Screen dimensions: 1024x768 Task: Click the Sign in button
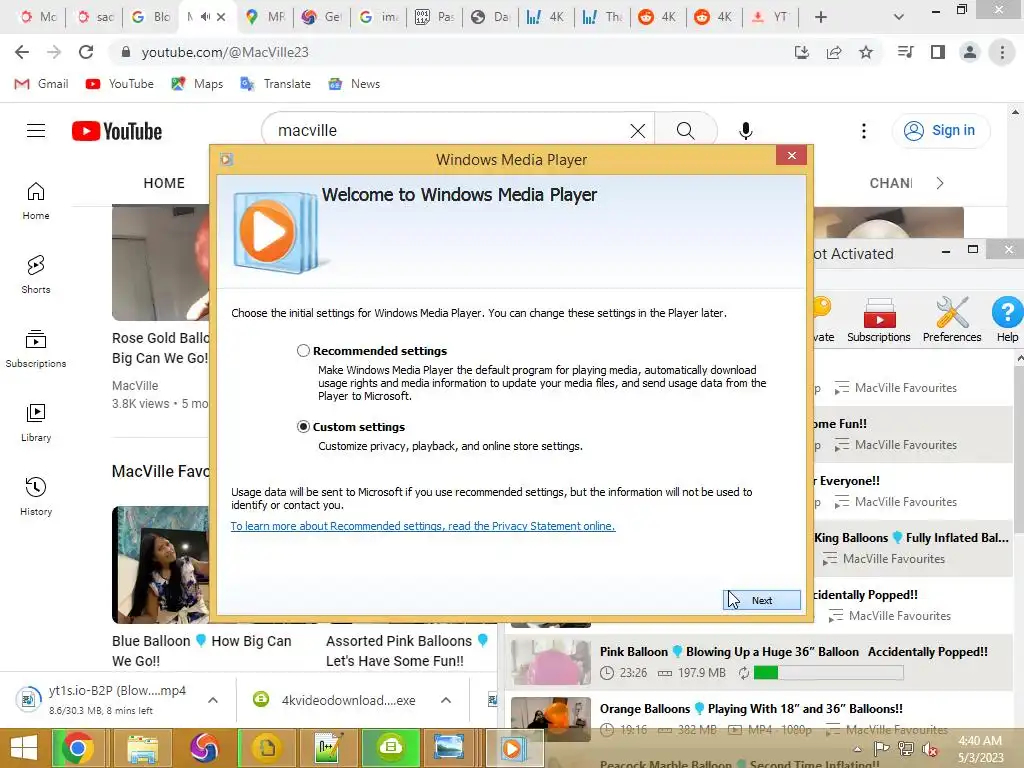pyautogui.click(x=940, y=131)
